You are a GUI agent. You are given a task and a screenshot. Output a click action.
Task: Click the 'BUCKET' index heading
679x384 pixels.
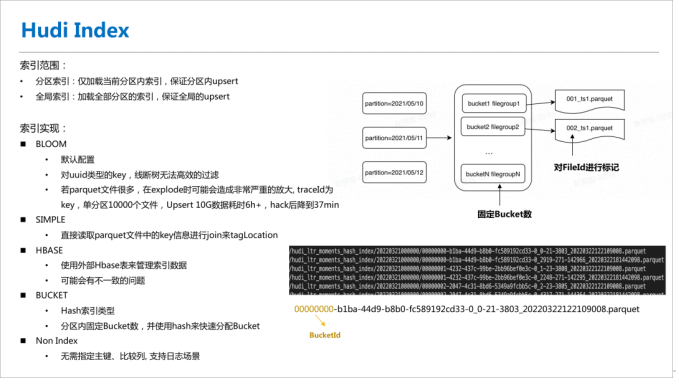pos(52,295)
